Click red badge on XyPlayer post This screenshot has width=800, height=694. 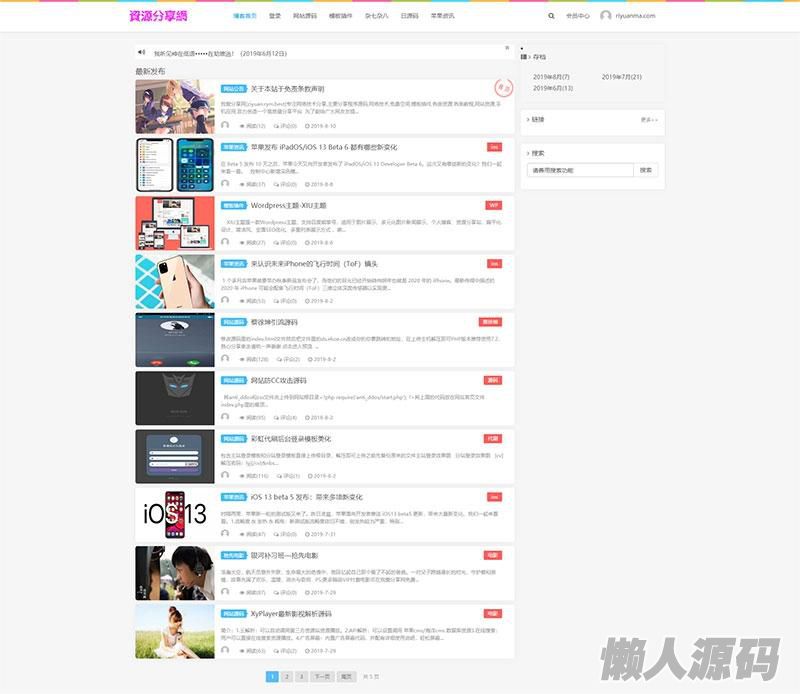(493, 613)
